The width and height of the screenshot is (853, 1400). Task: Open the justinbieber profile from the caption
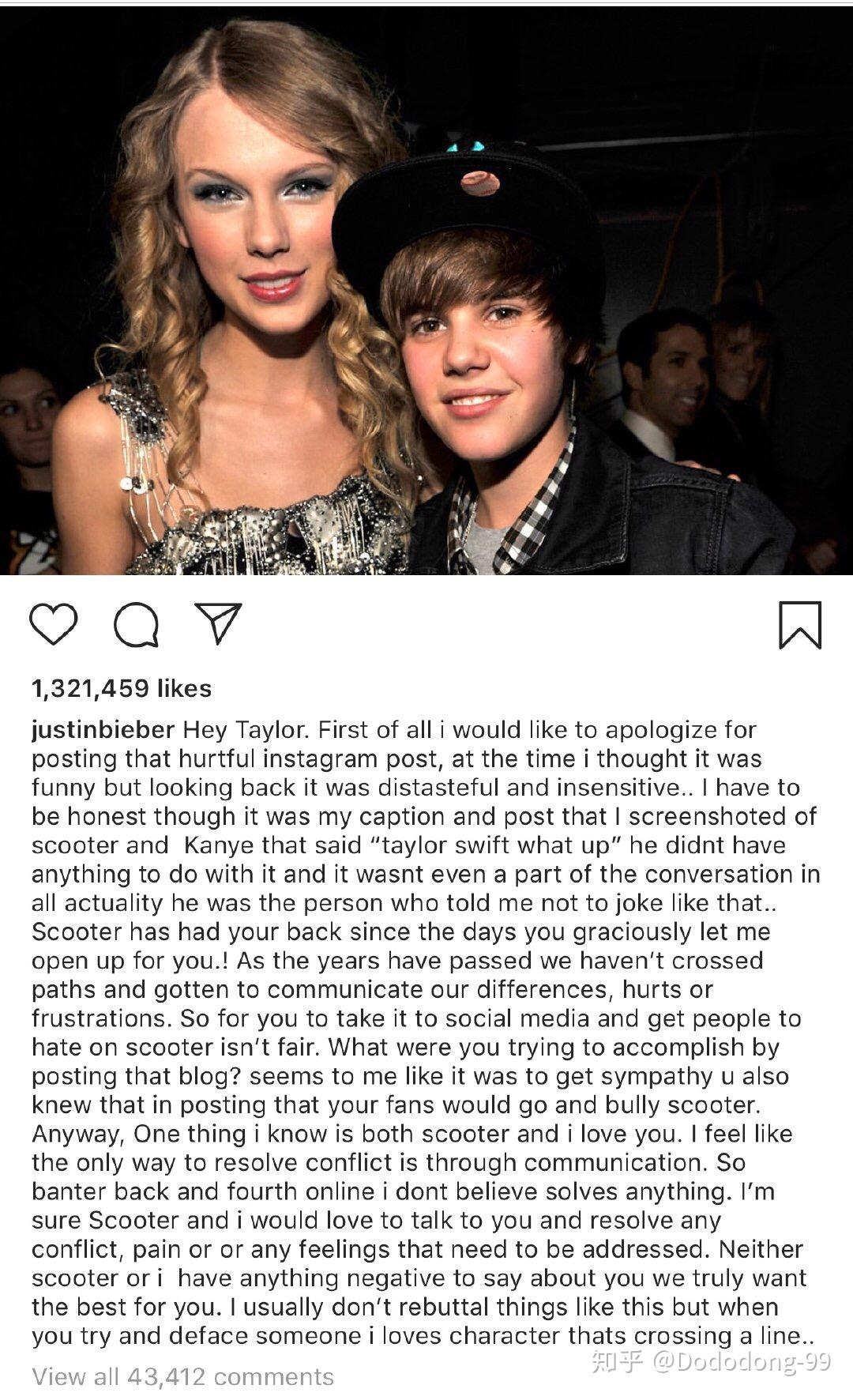103,730
